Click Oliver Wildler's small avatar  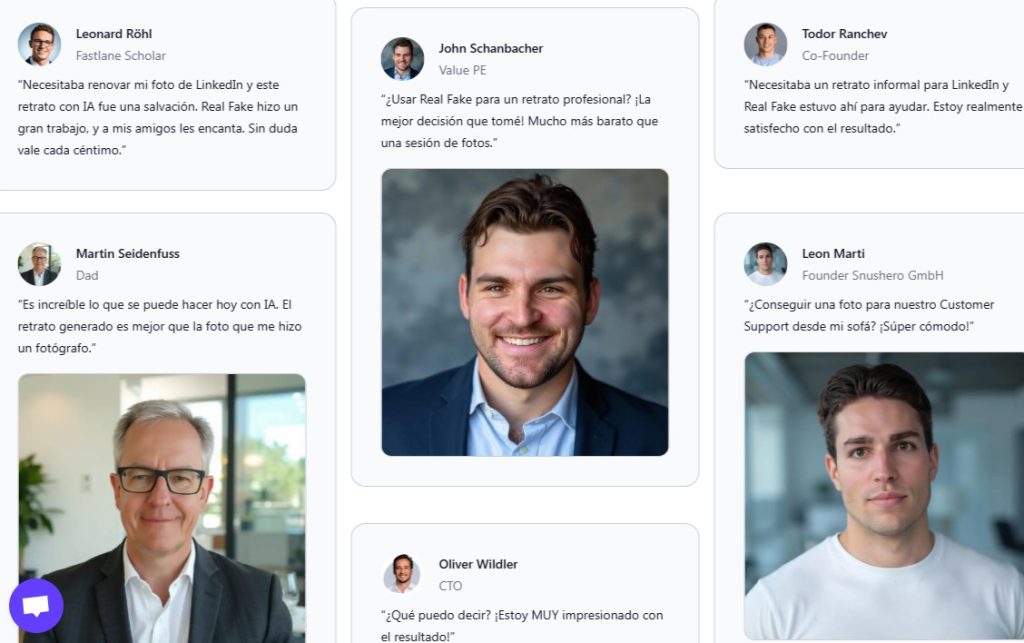pos(402,574)
